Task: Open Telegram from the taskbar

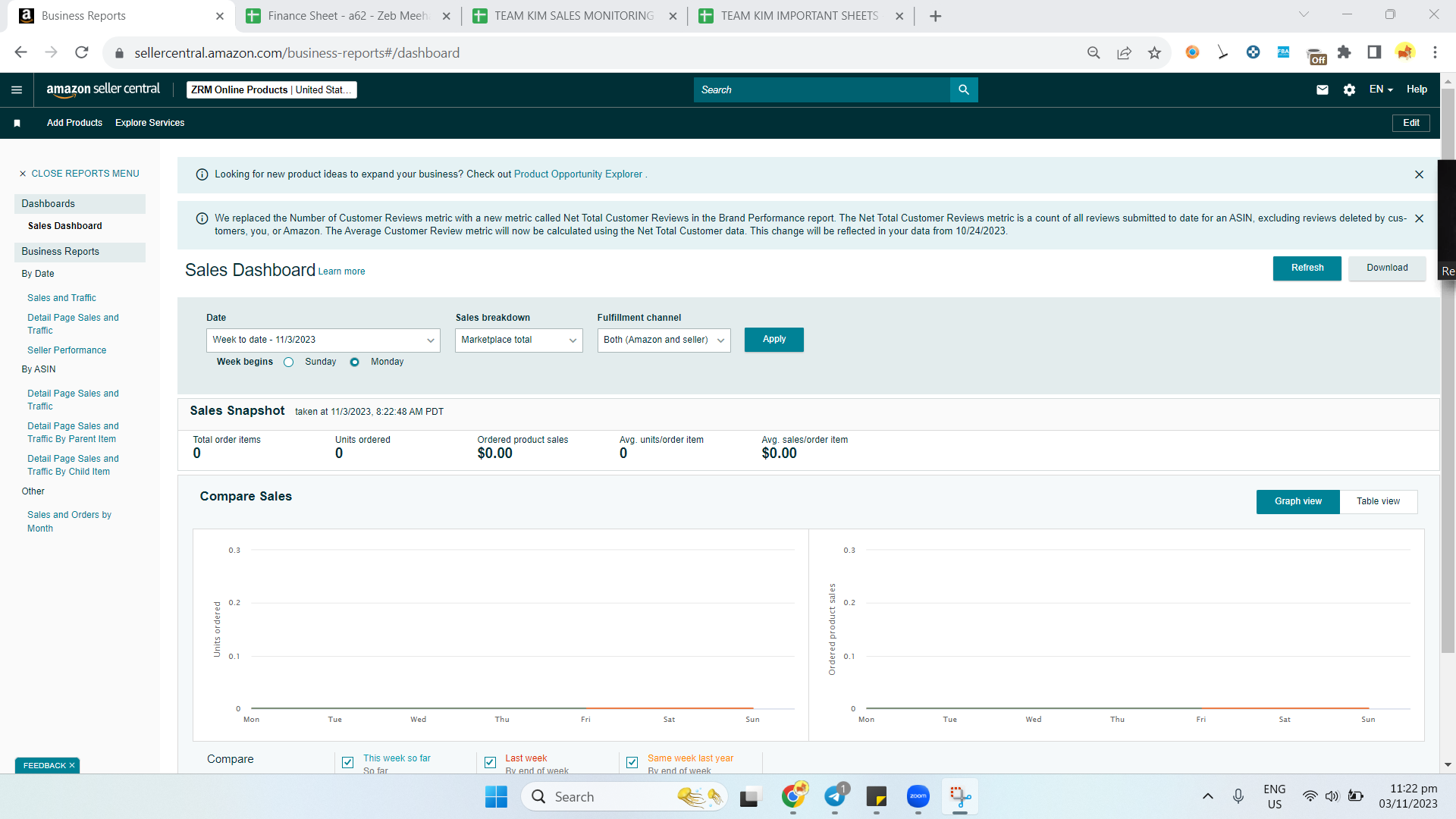Action: pos(835,796)
